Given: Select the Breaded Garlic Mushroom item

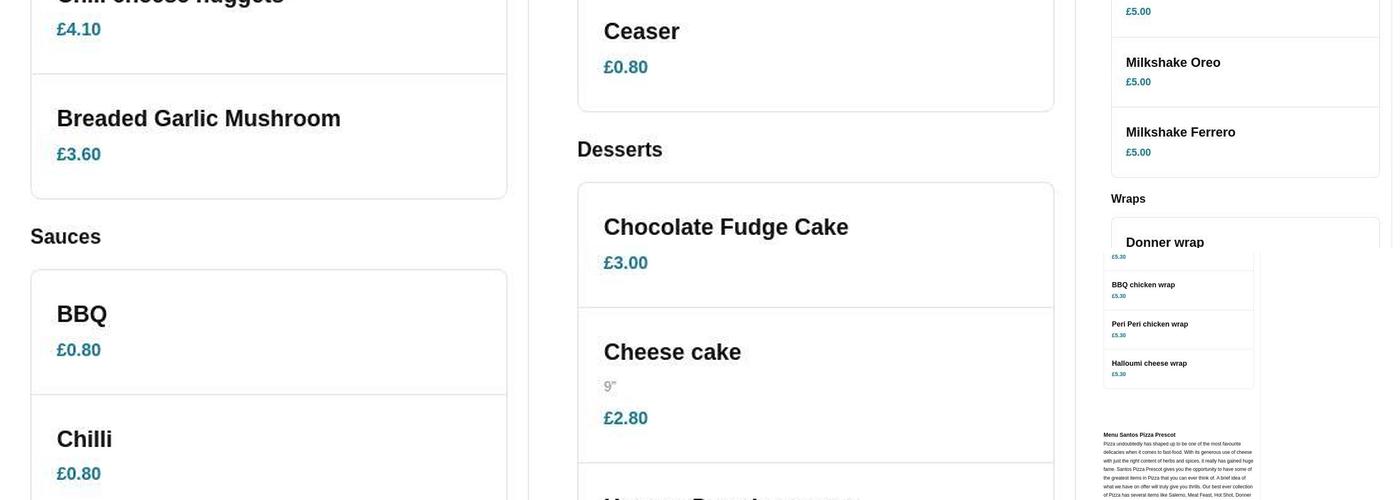Looking at the screenshot, I should tap(198, 119).
